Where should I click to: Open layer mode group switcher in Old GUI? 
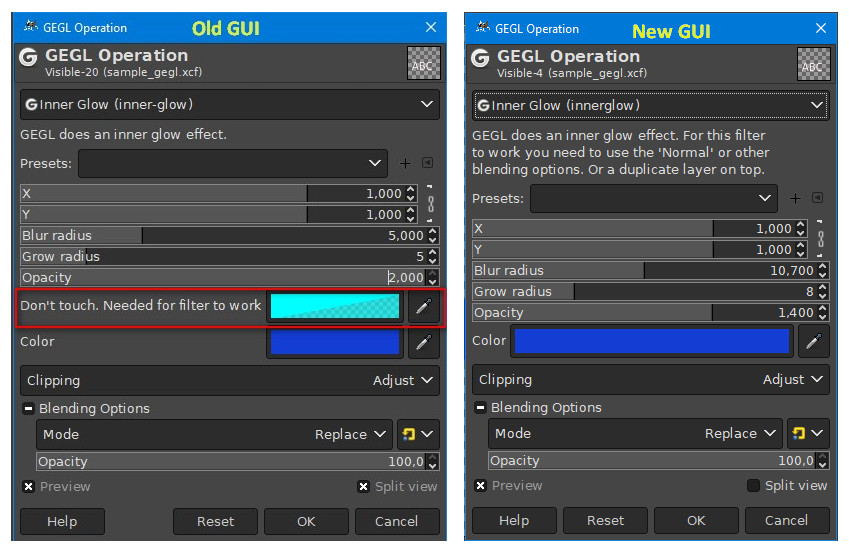click(x=418, y=434)
